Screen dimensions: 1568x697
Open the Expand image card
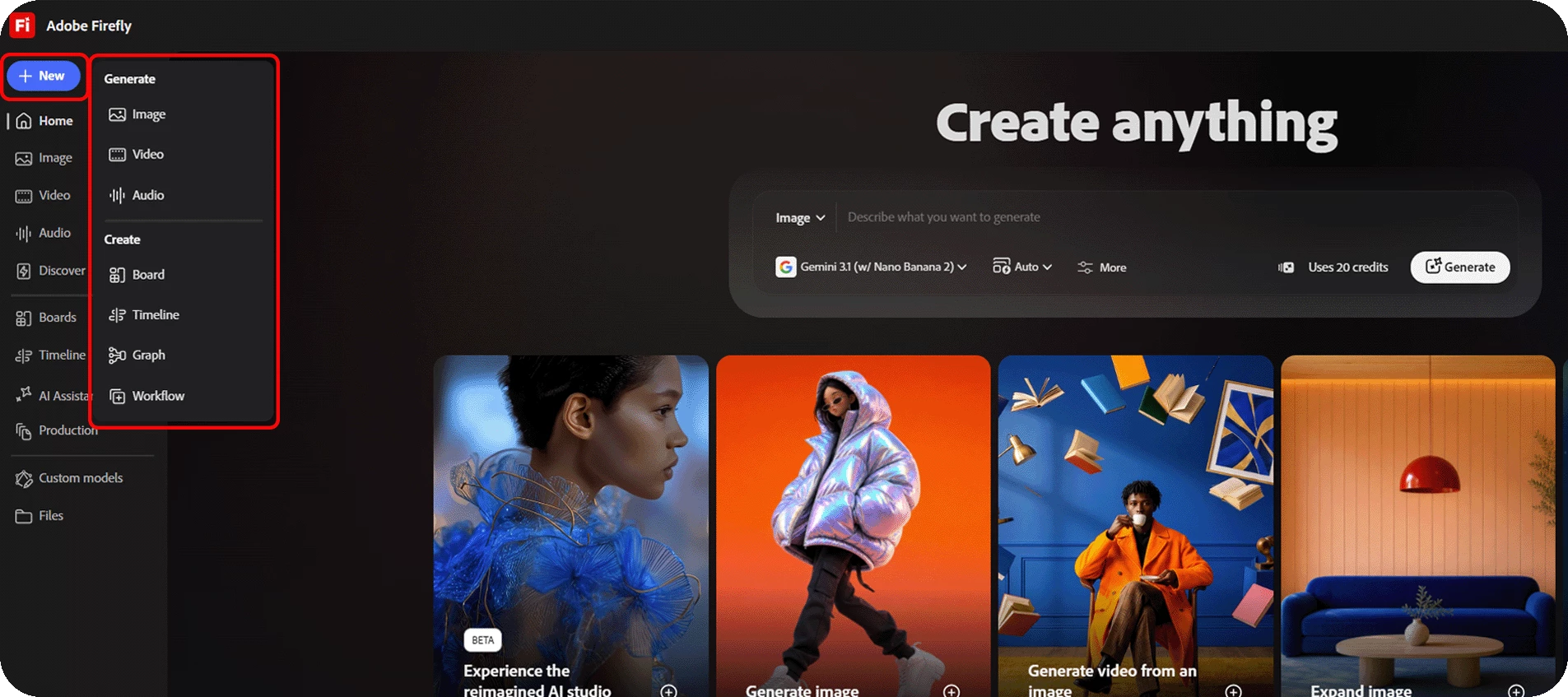[1418, 526]
